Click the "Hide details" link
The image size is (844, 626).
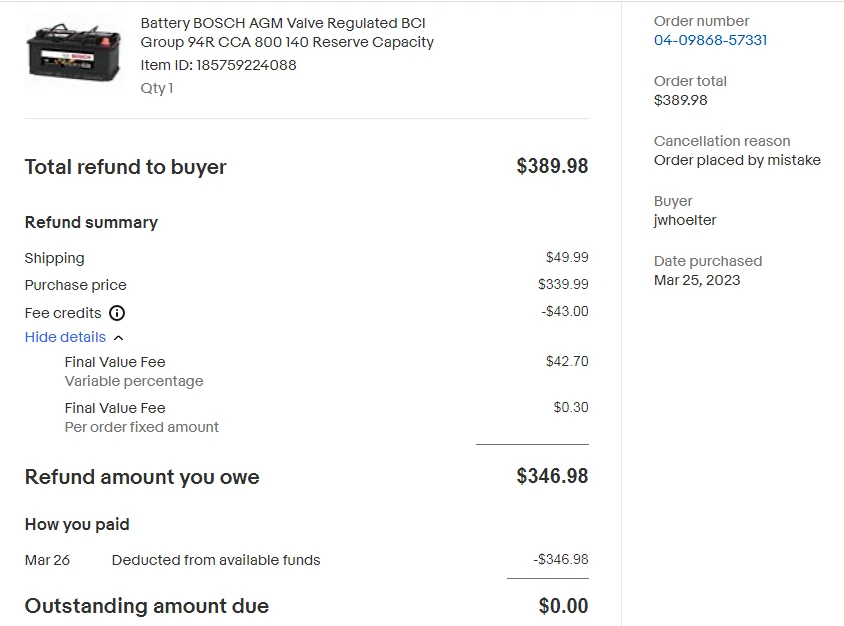65,337
